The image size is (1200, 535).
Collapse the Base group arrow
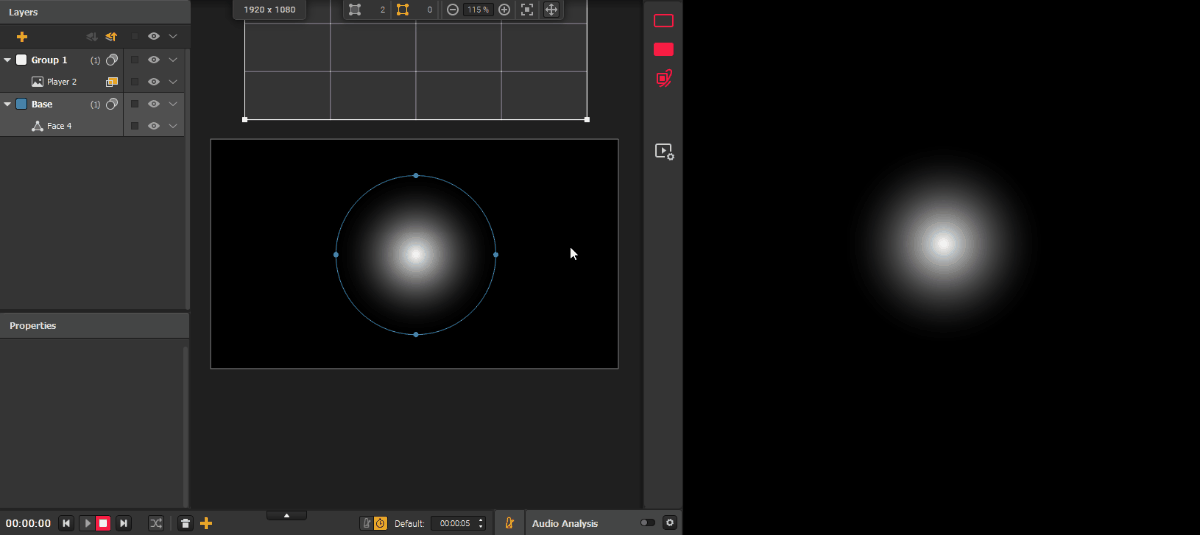point(8,104)
